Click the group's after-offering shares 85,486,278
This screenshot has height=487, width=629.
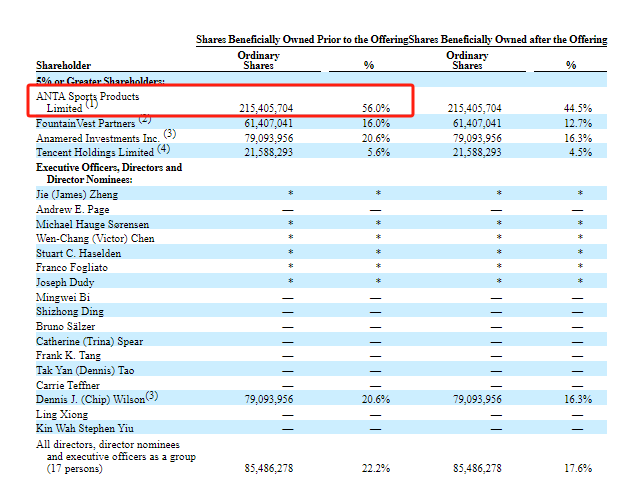tap(477, 469)
